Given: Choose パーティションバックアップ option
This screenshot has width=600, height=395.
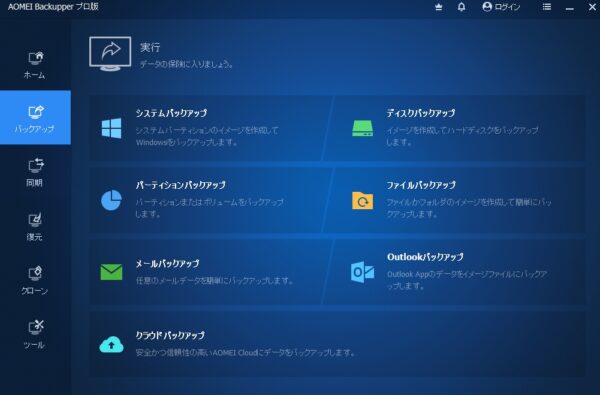Looking at the screenshot, I should coord(211,200).
